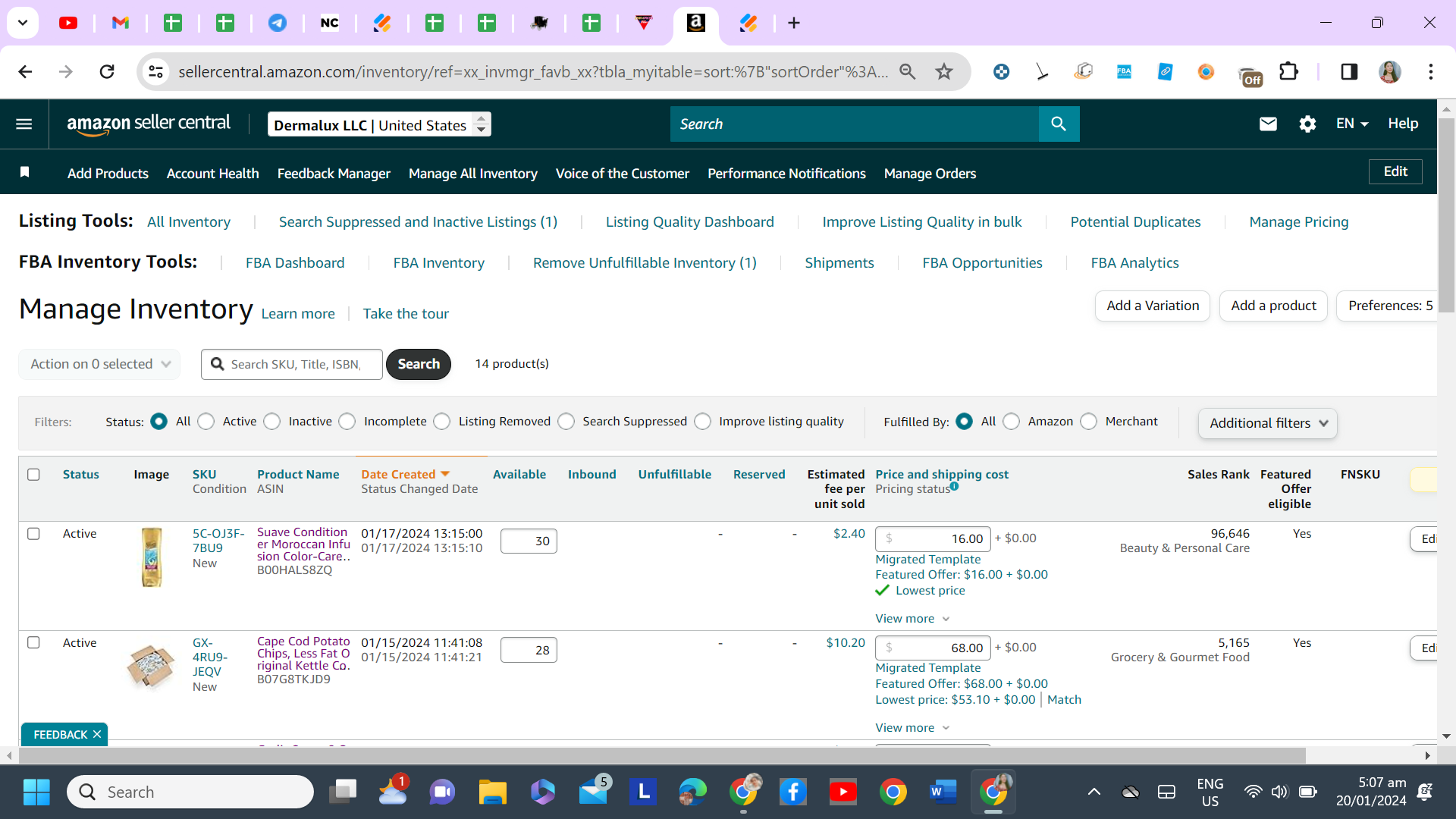
Task: Select the Incomplete status radio button
Action: [347, 422]
